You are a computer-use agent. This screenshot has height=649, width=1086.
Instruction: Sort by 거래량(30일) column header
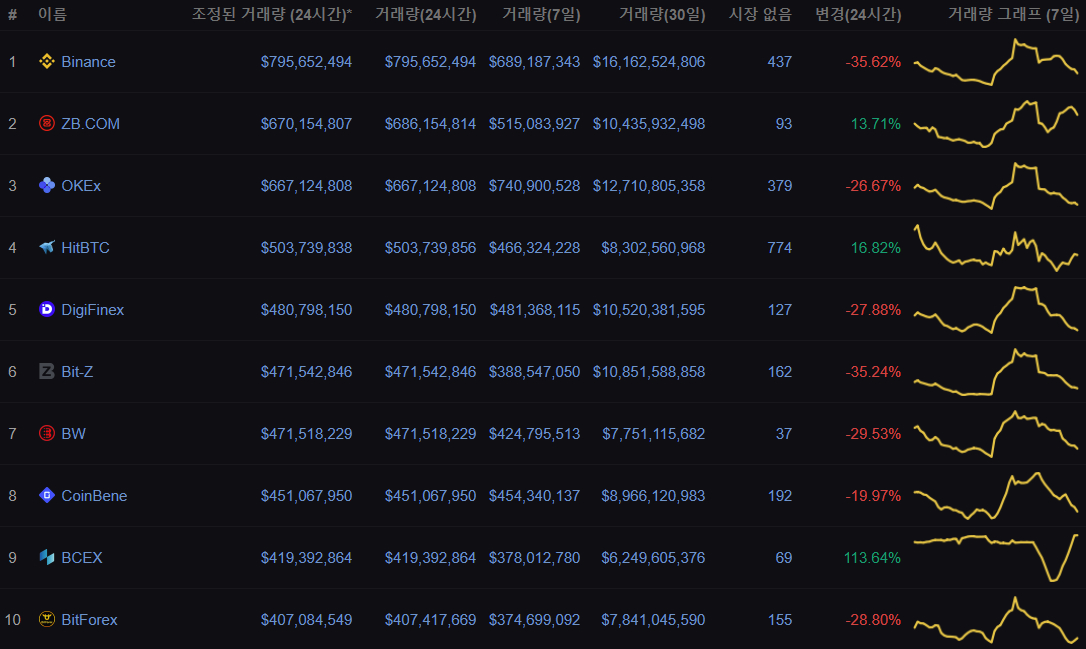(x=661, y=14)
